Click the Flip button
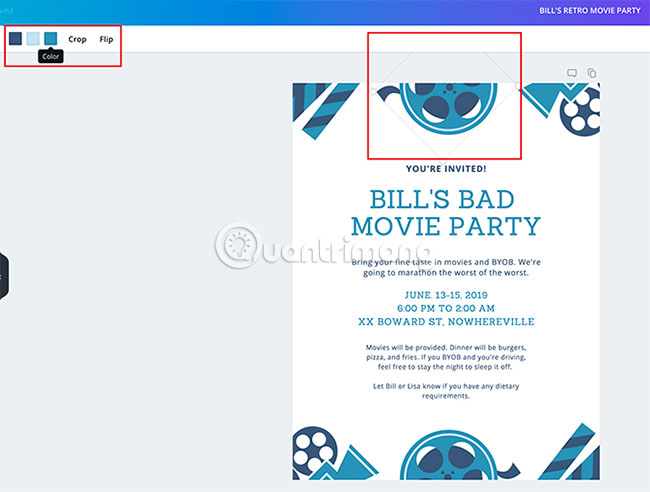The width and height of the screenshot is (650, 492). 106,39
